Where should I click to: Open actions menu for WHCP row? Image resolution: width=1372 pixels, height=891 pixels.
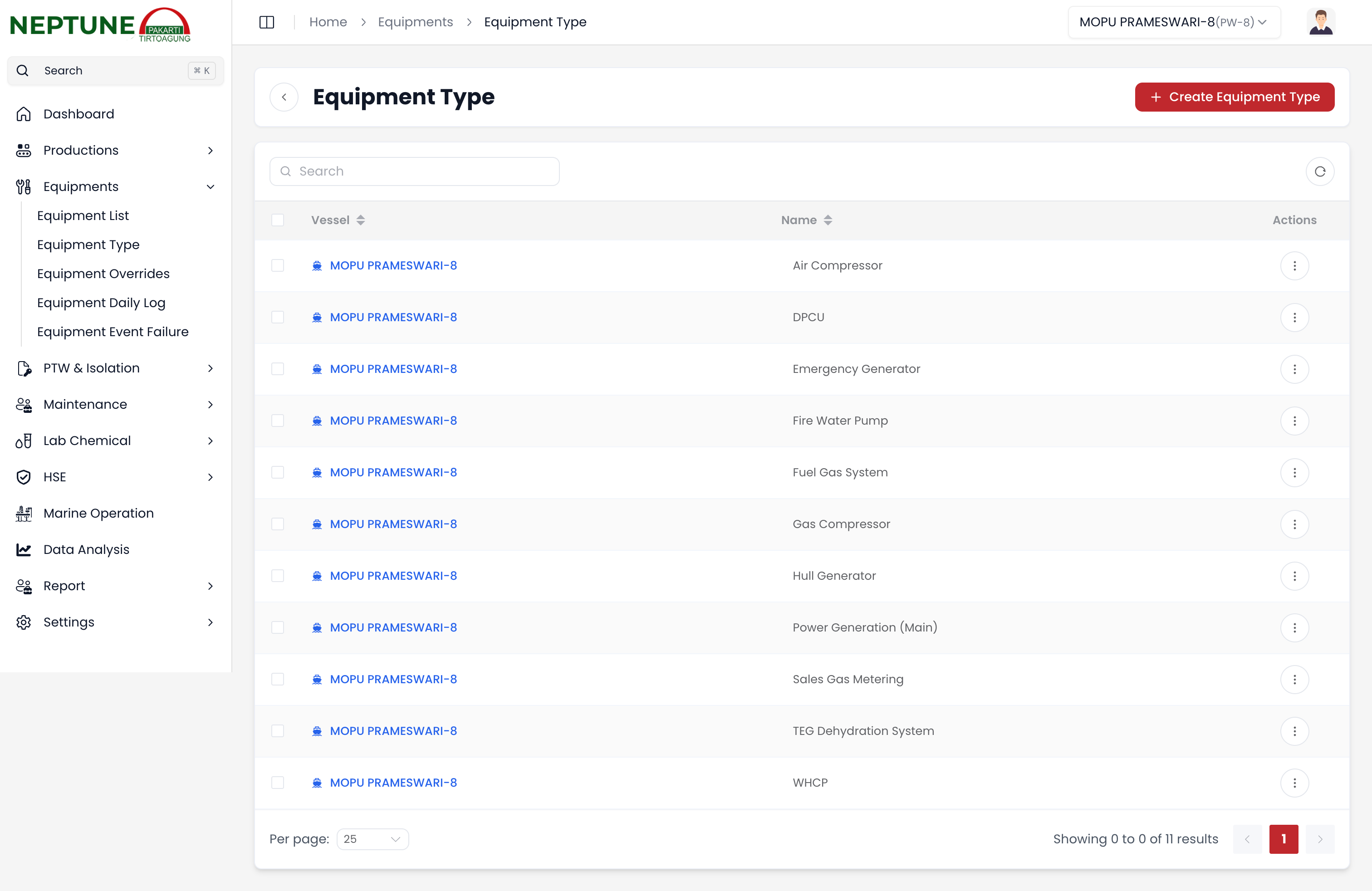(x=1294, y=783)
